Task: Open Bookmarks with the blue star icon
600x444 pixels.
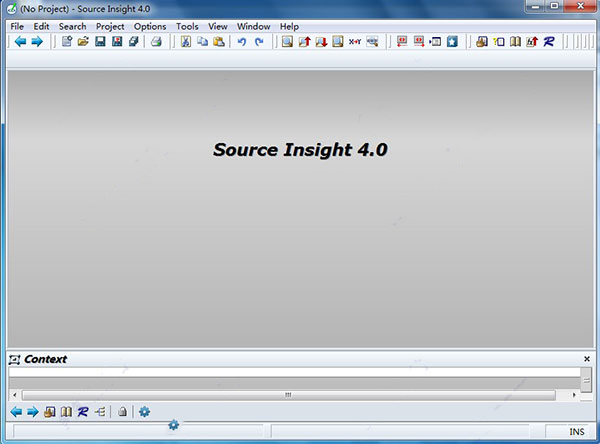Action: (452, 41)
